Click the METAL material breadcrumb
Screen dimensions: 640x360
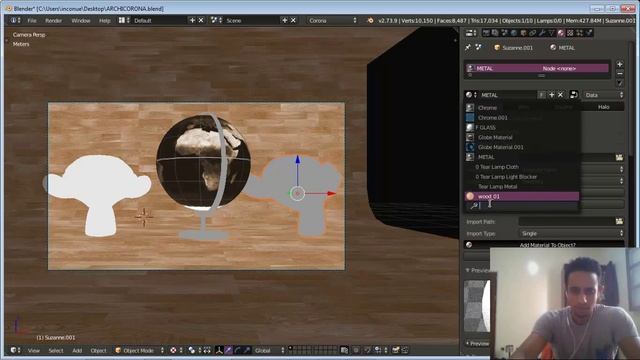pos(562,48)
